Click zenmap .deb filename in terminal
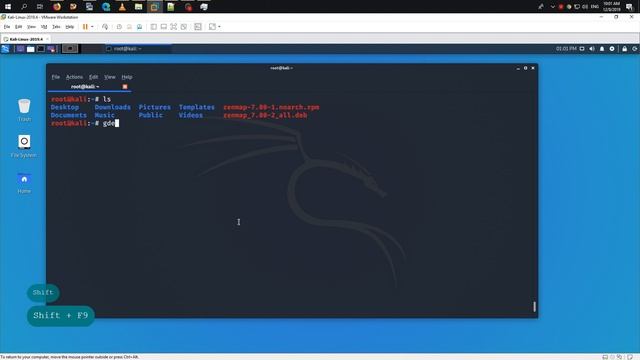Image resolution: width=640 pixels, height=360 pixels. [265, 115]
